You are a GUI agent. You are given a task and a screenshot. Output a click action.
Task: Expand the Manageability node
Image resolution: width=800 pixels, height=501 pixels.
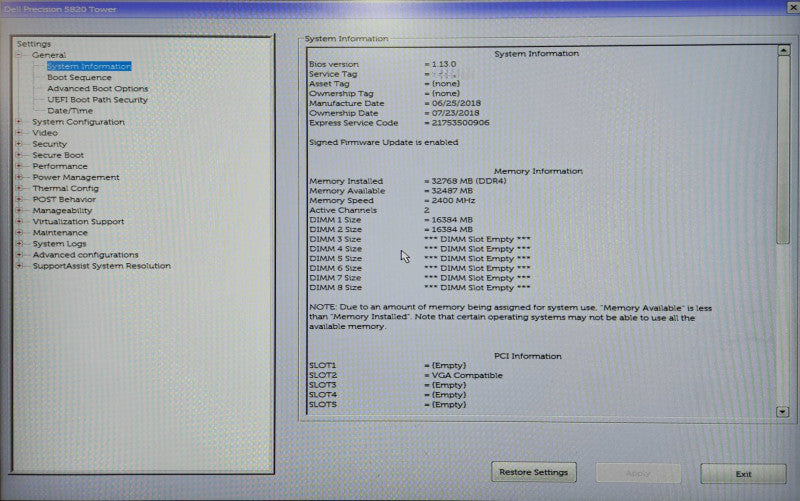click(x=19, y=210)
